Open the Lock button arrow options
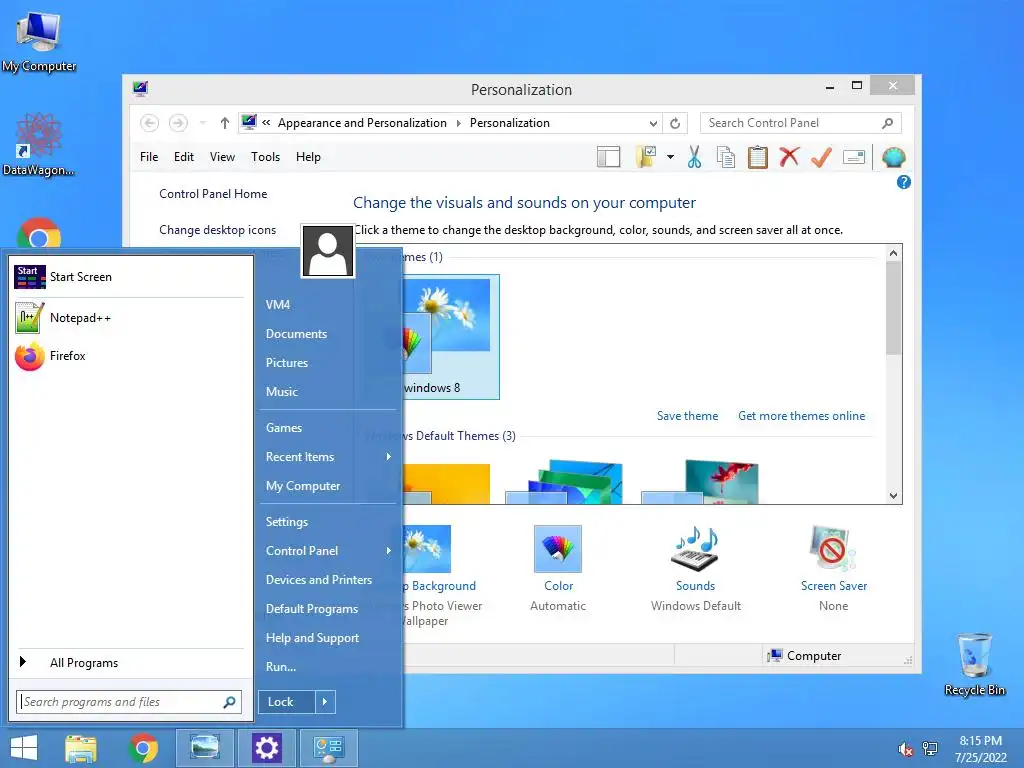The width and height of the screenshot is (1024, 768). coord(325,702)
